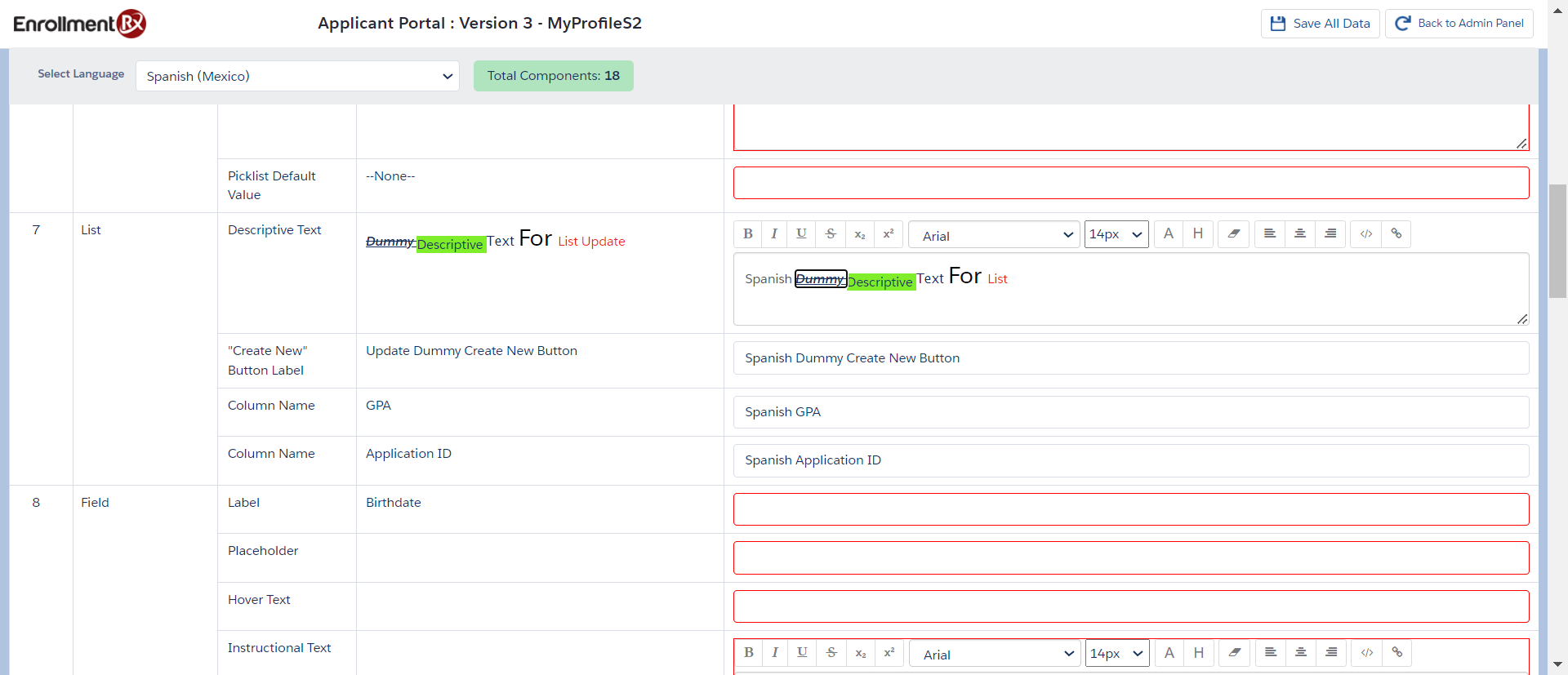Open font color picker in Descriptive Text toolbar
The height and width of the screenshot is (675, 1568).
[1169, 234]
